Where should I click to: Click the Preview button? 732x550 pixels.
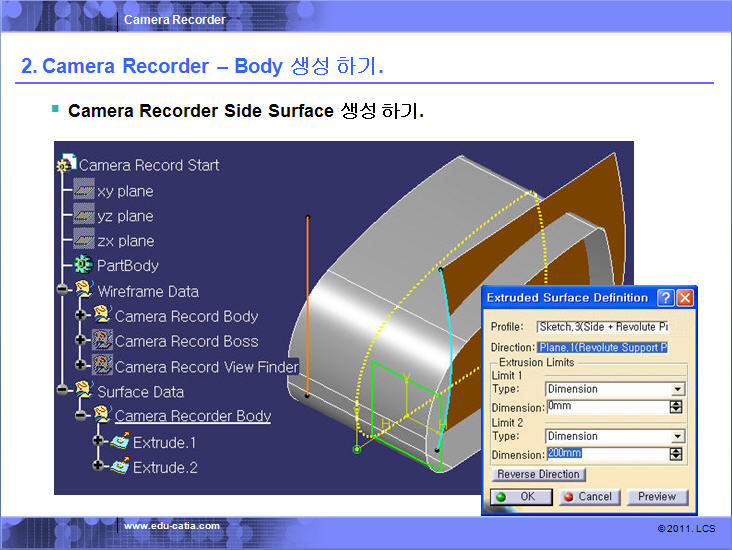point(657,496)
